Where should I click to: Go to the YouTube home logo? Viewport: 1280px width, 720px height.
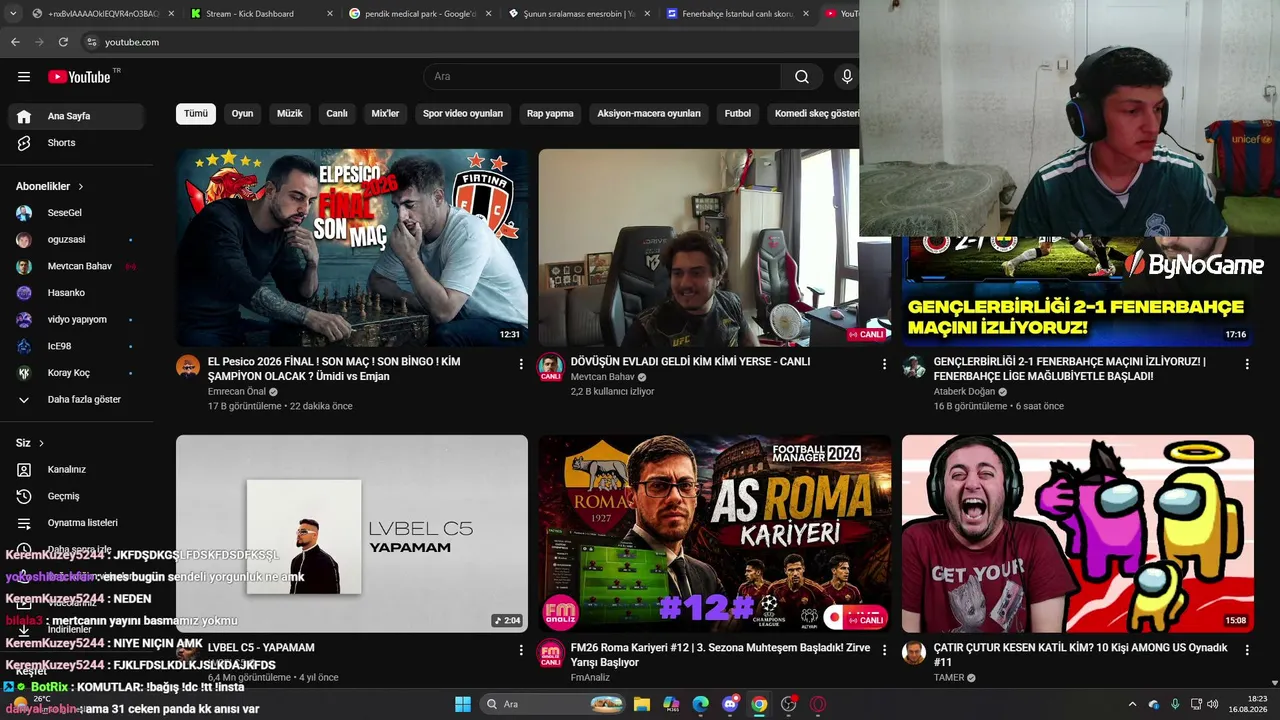[79, 77]
